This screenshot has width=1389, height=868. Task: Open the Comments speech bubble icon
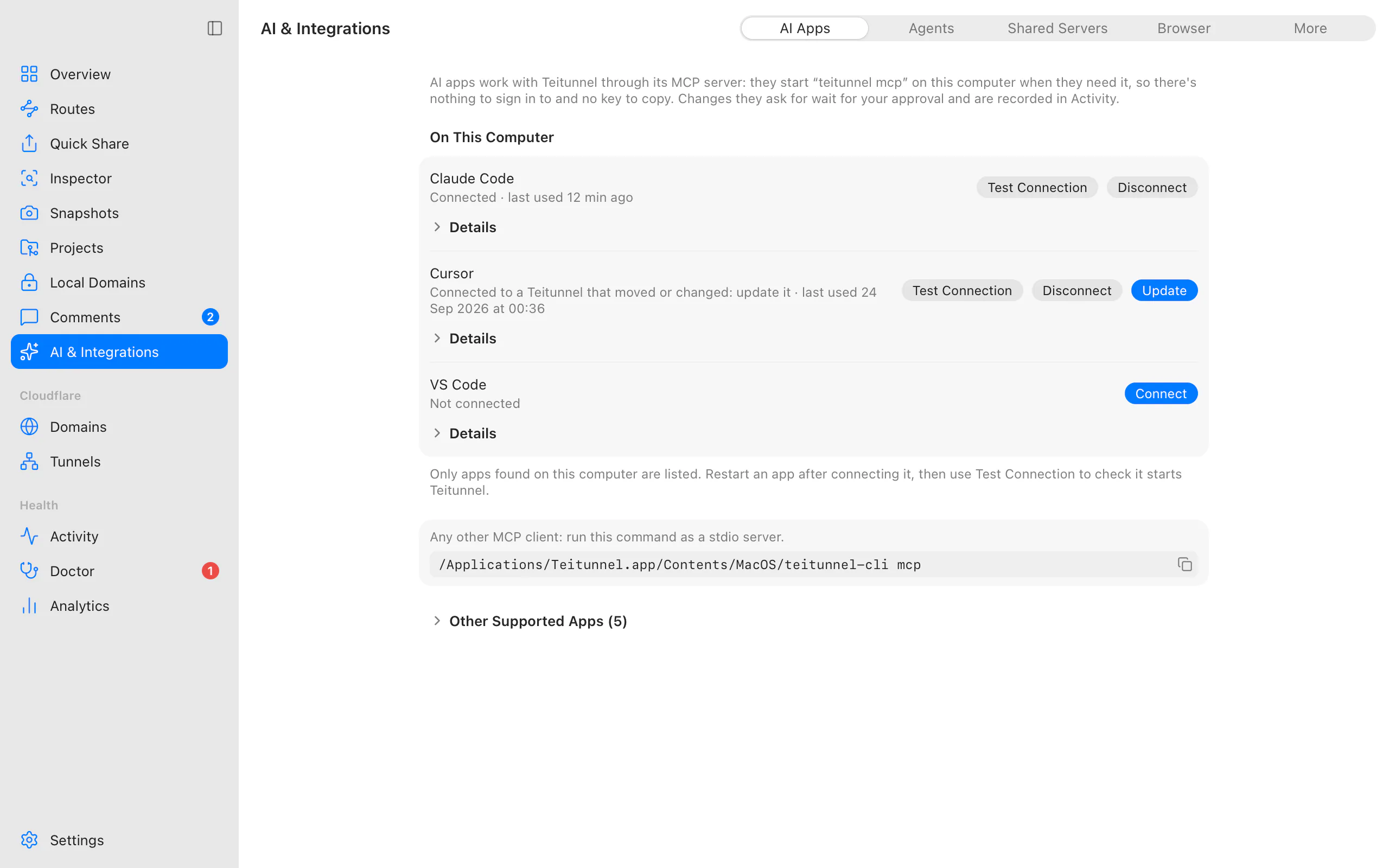click(29, 317)
